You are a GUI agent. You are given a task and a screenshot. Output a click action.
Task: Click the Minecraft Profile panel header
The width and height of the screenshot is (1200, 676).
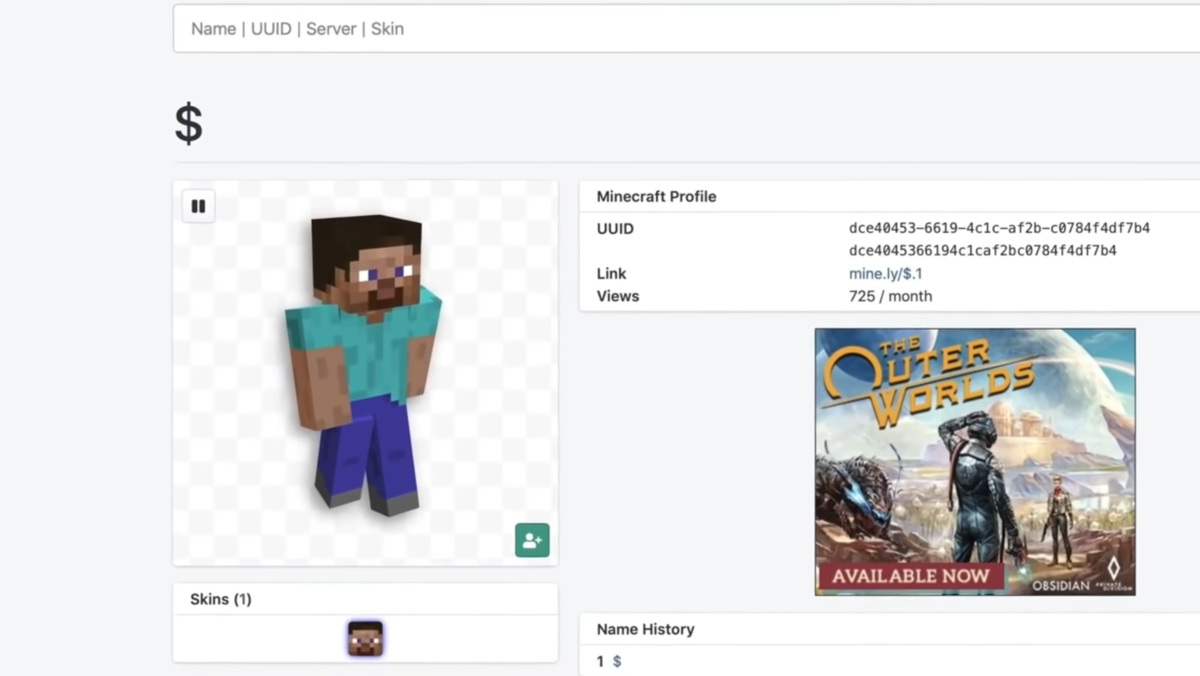pos(889,196)
